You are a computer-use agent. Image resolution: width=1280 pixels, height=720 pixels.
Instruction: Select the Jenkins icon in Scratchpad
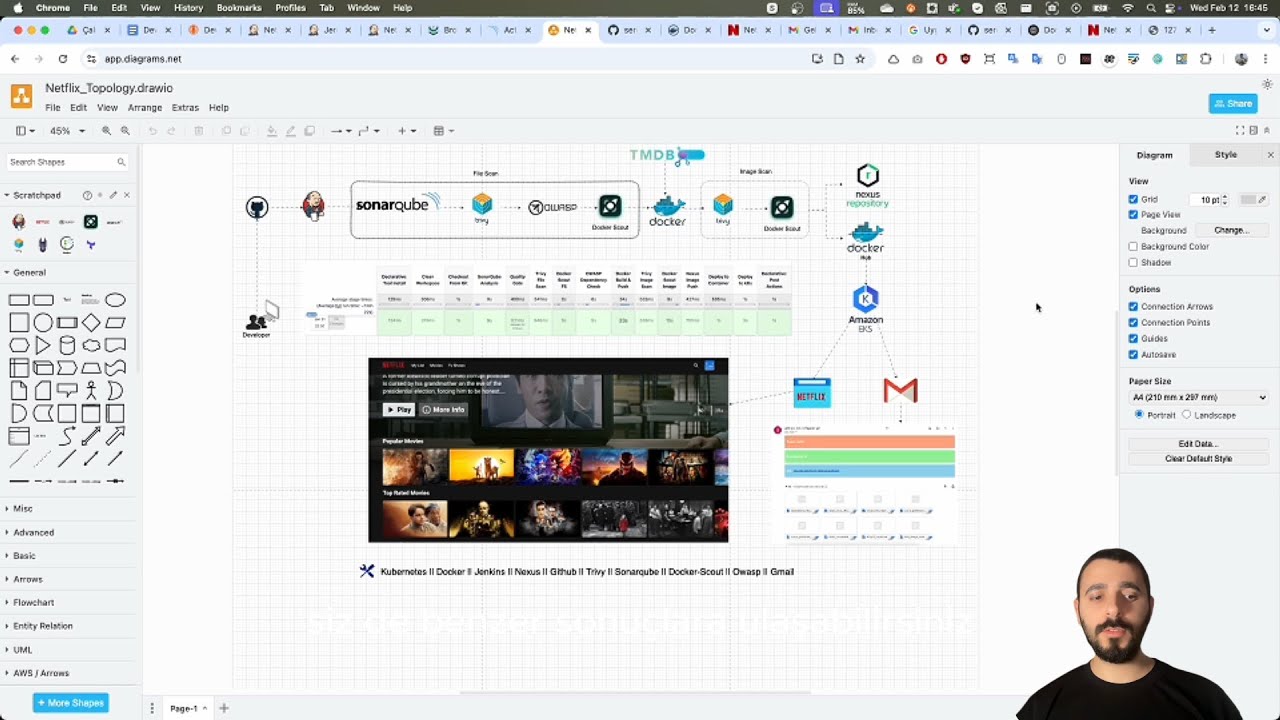coord(18,222)
